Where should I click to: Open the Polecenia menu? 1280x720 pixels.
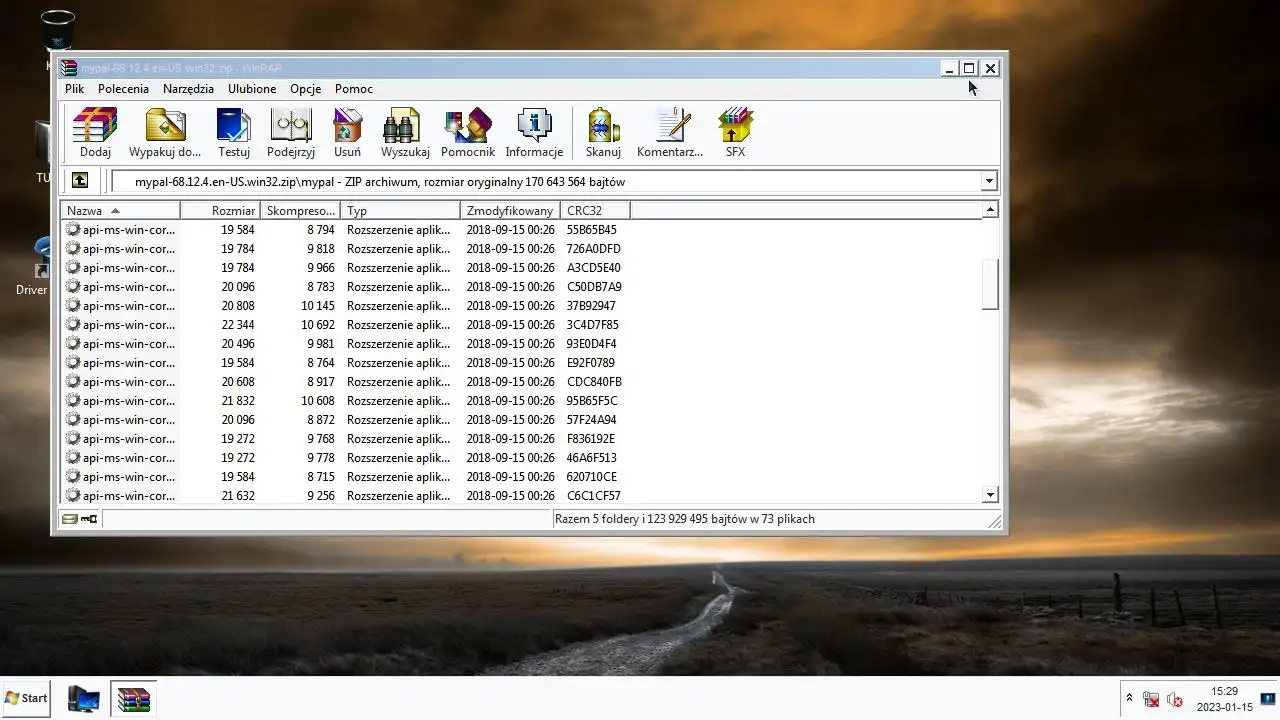(x=123, y=89)
